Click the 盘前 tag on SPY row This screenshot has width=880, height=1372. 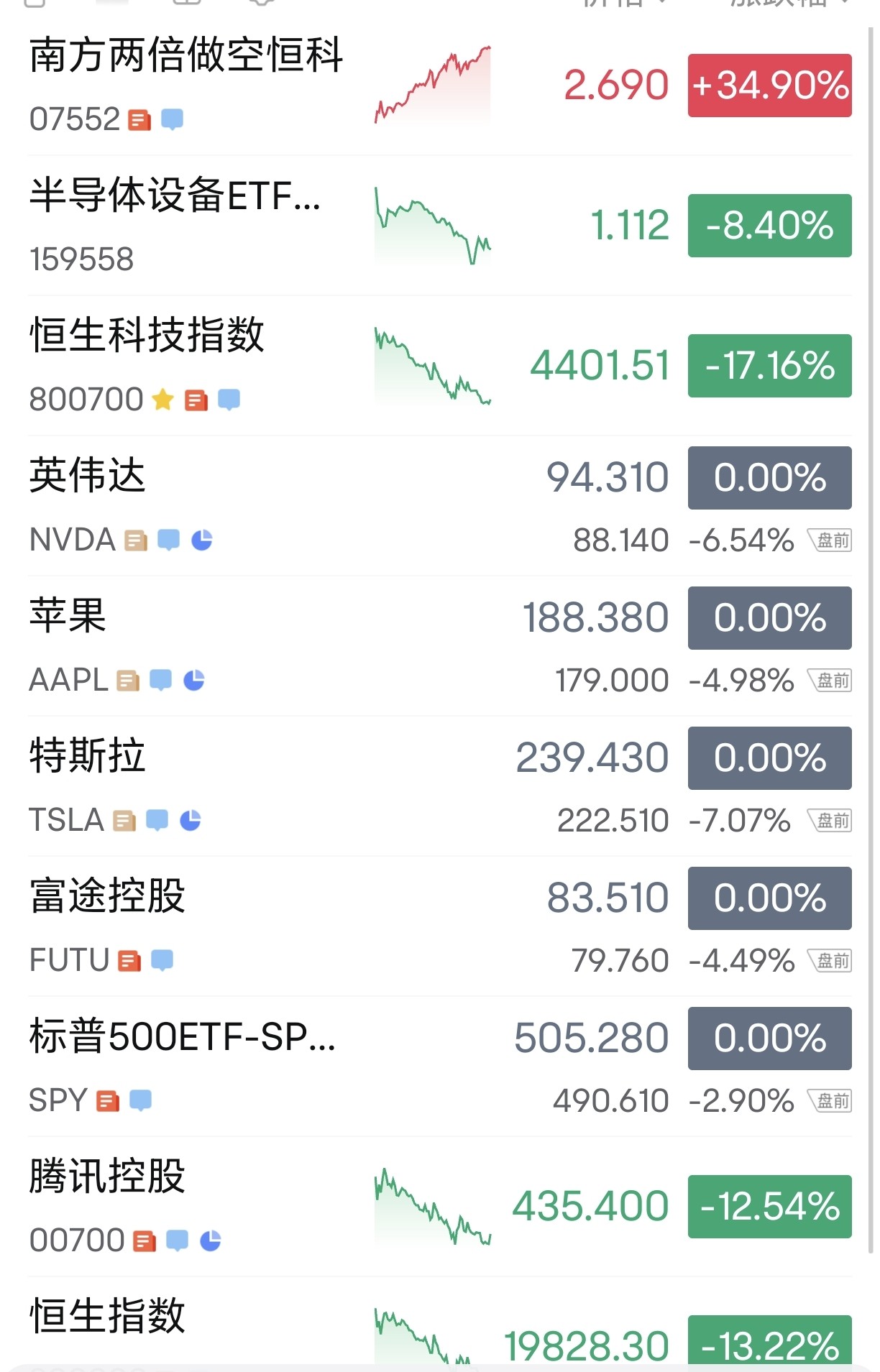830,1100
